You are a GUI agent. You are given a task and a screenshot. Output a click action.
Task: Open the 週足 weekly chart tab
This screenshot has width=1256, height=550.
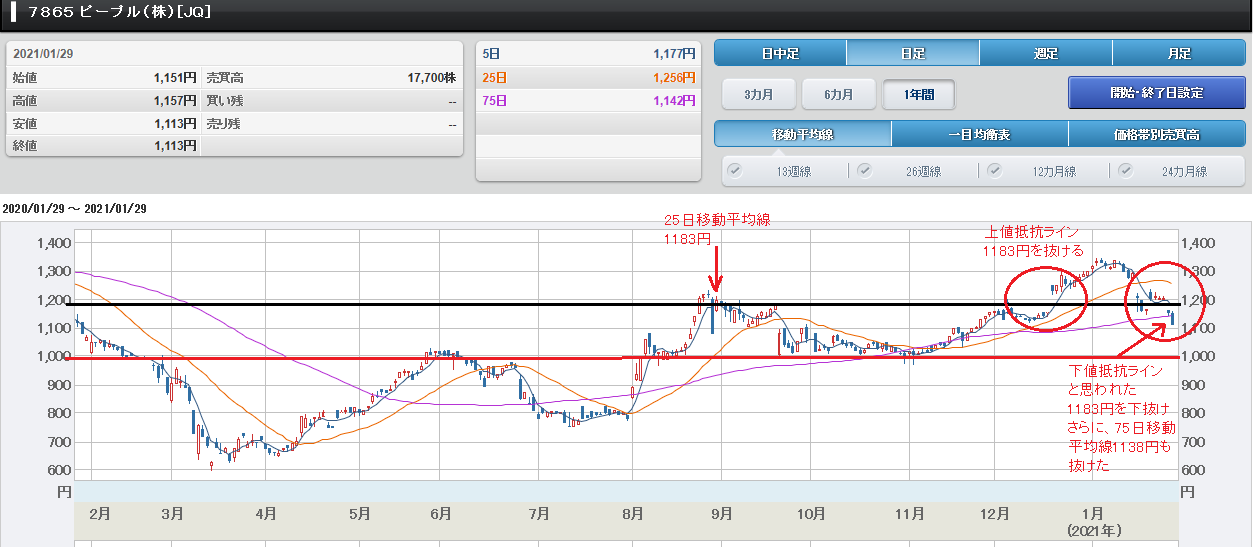click(x=1045, y=54)
